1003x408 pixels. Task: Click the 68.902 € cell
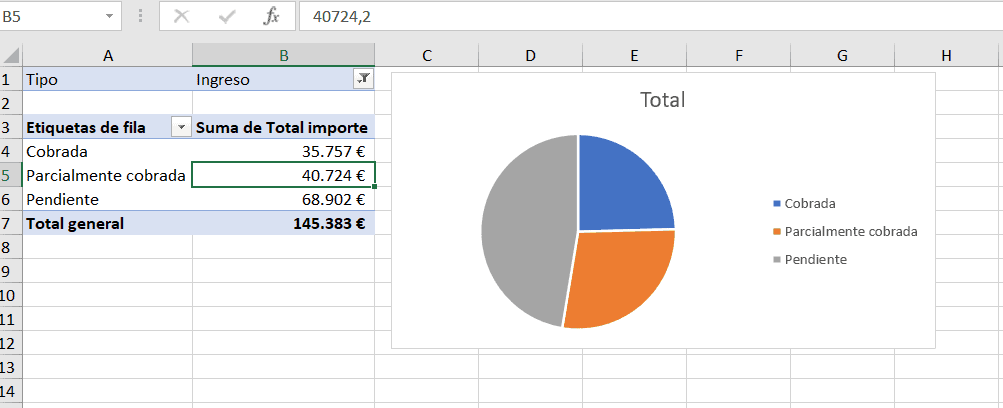coord(283,200)
